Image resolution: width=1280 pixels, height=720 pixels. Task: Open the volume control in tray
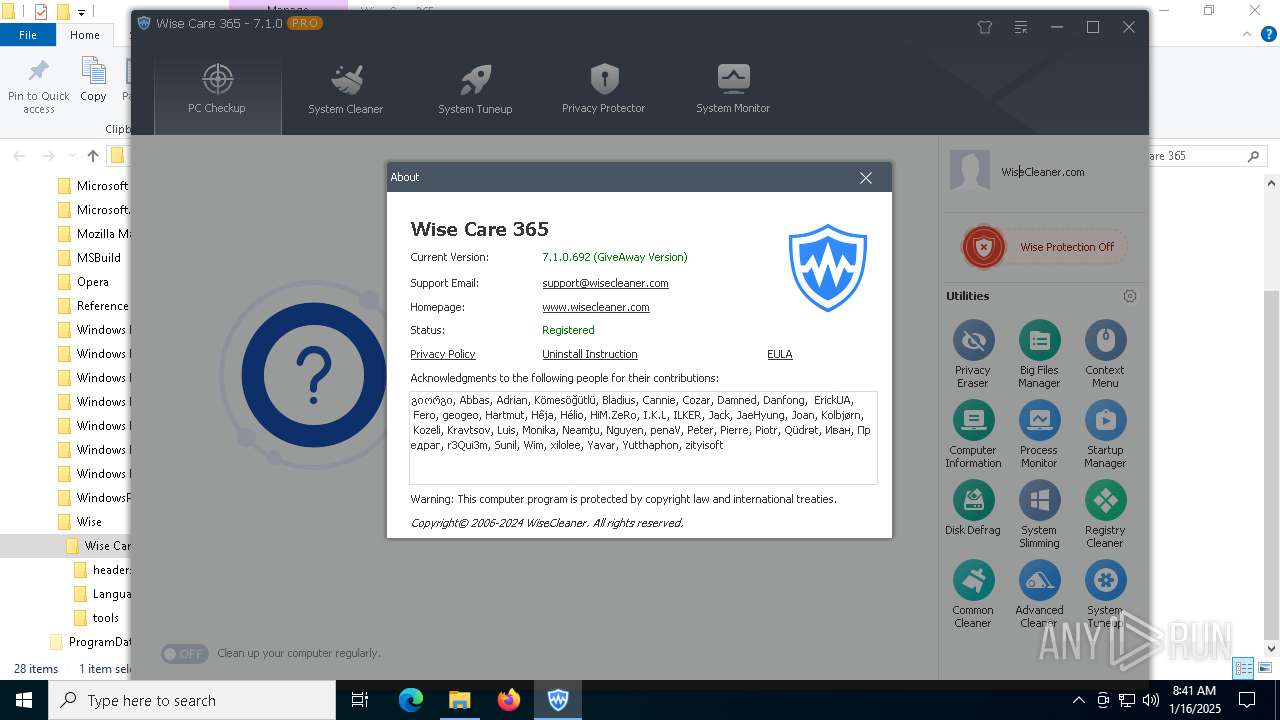1151,700
